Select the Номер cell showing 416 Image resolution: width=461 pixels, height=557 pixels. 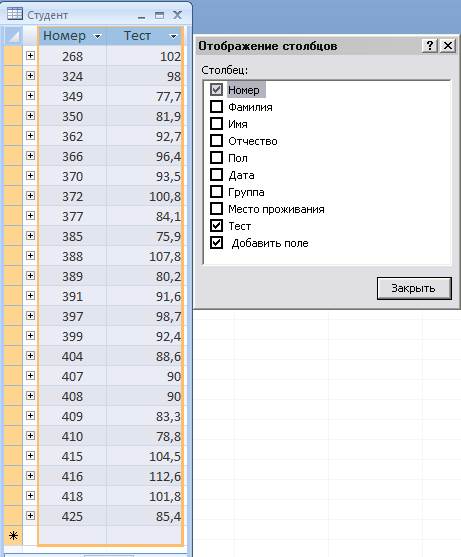(72, 476)
